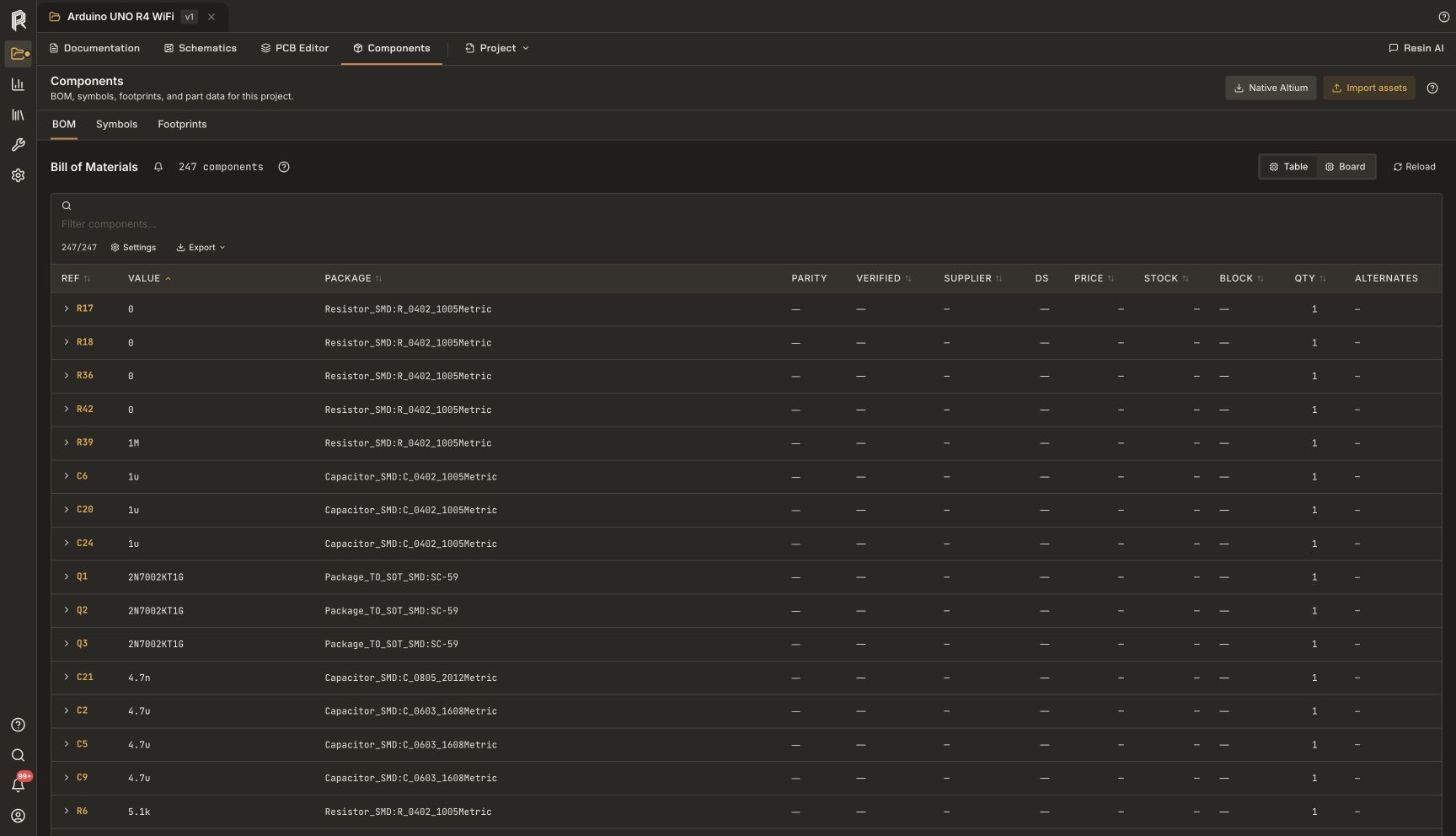Sort by the VALUE column
This screenshot has height=836, width=1456.
tap(149, 278)
